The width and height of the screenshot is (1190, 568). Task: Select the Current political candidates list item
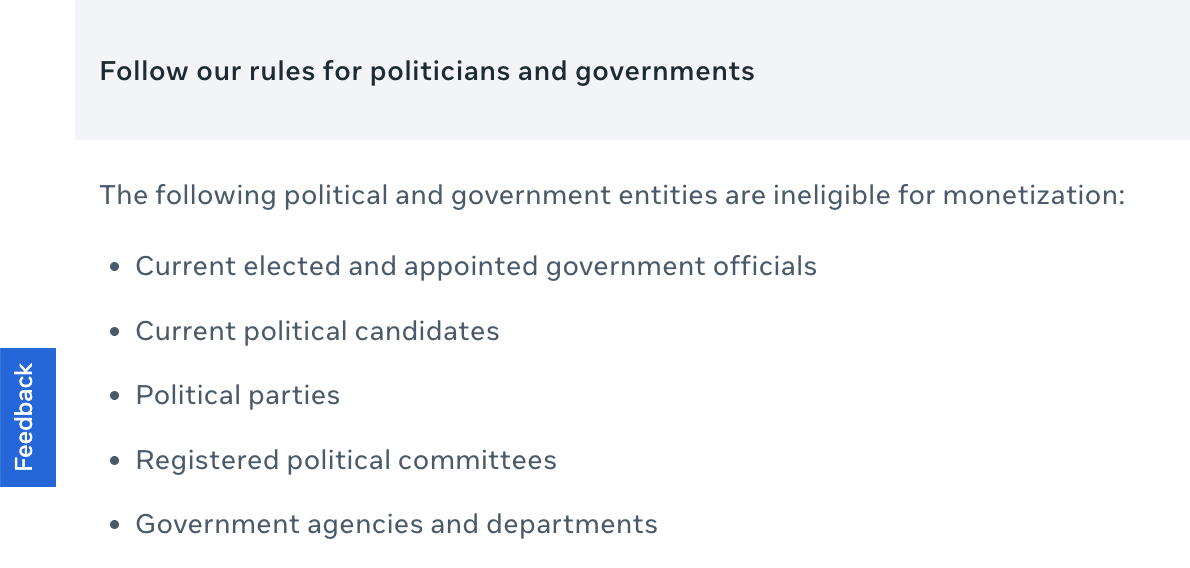317,331
